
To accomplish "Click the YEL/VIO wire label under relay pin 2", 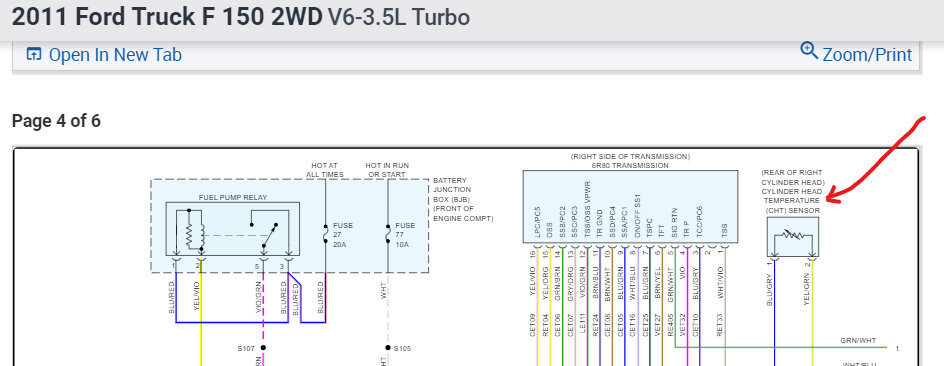I will [x=196, y=297].
